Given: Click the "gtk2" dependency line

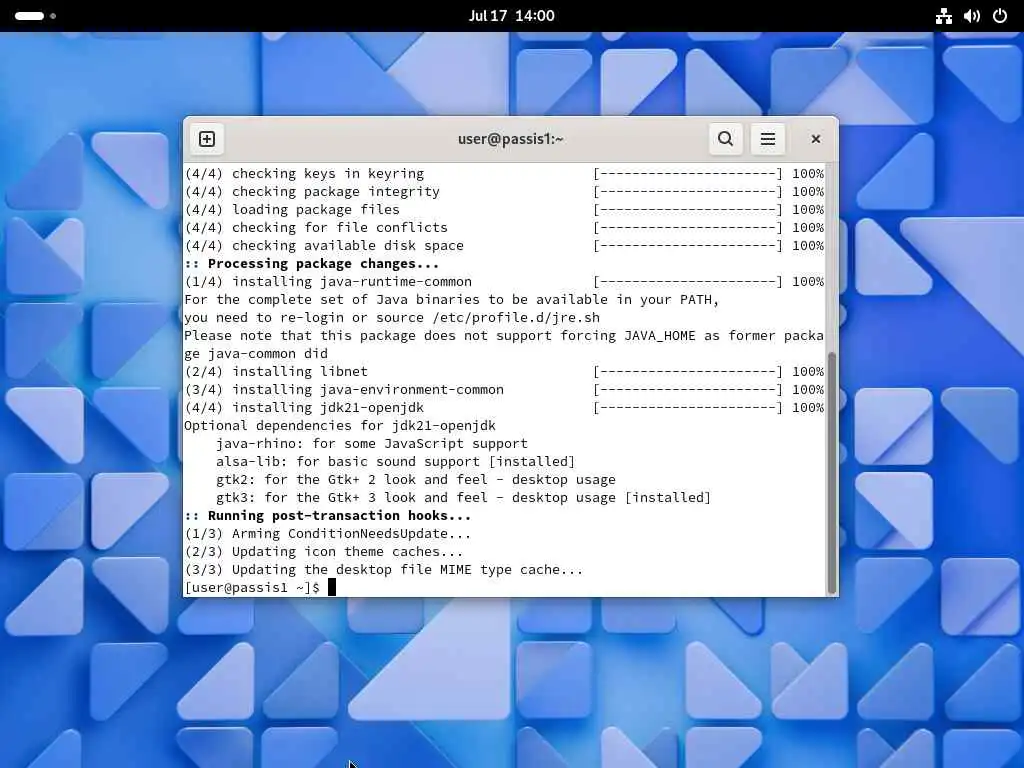Looking at the screenshot, I should pyautogui.click(x=415, y=480).
